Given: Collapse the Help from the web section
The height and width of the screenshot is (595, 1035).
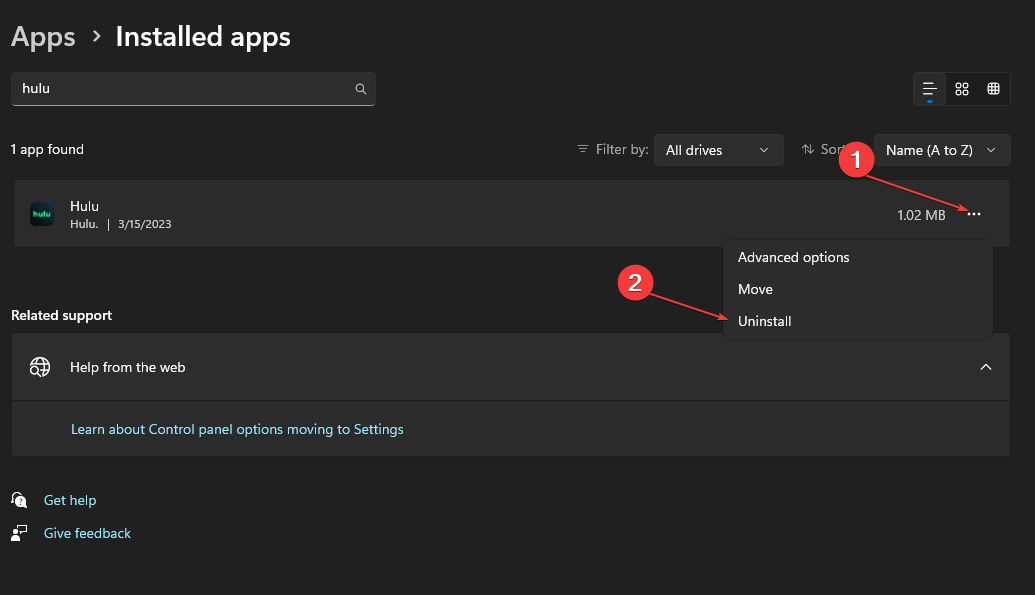Looking at the screenshot, I should pyautogui.click(x=986, y=367).
